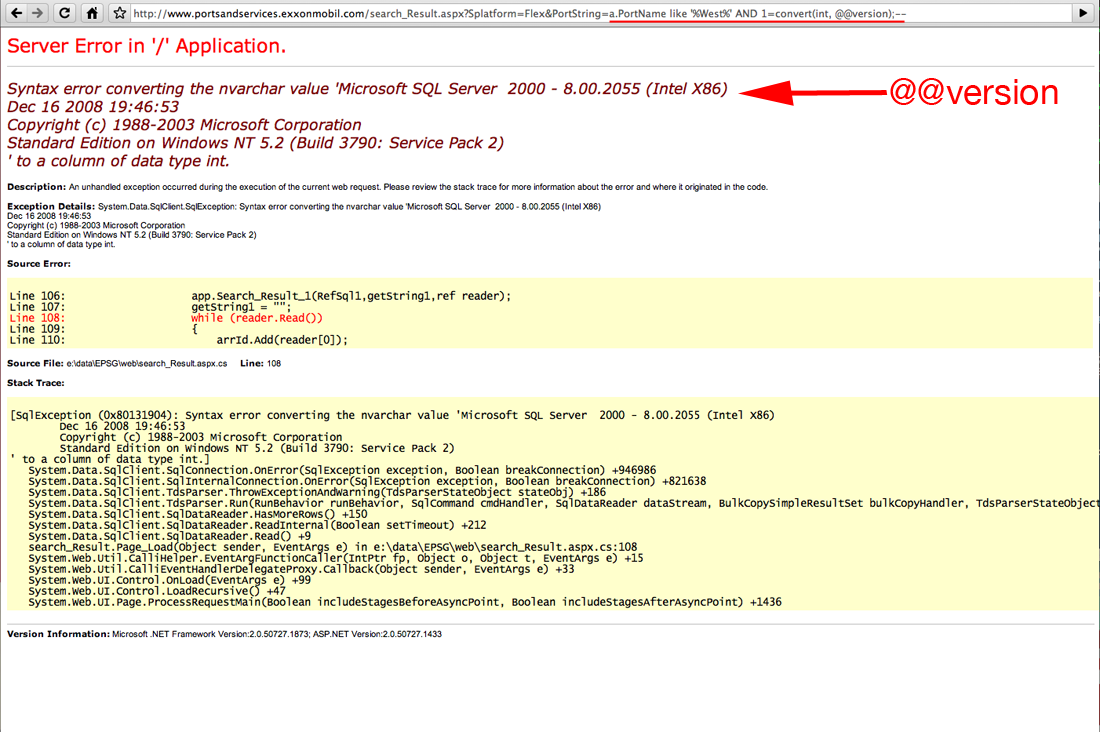Click 'SqlDataReader.HasMoreRows() +150' line
The width and height of the screenshot is (1100, 732).
pyautogui.click(x=198, y=514)
